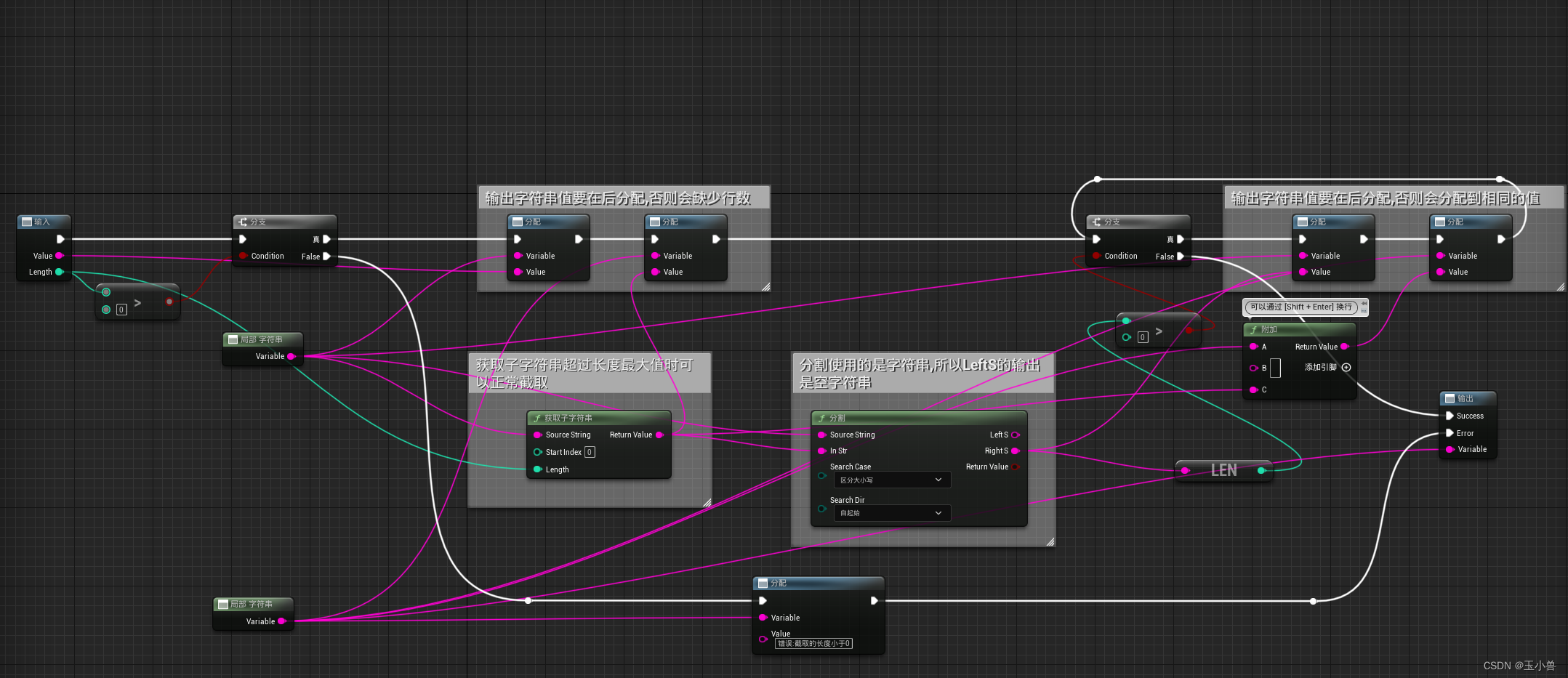Image resolution: width=1568 pixels, height=678 pixels.
Task: Click the add pin plus icon 添加引脚
Action: click(x=1346, y=367)
